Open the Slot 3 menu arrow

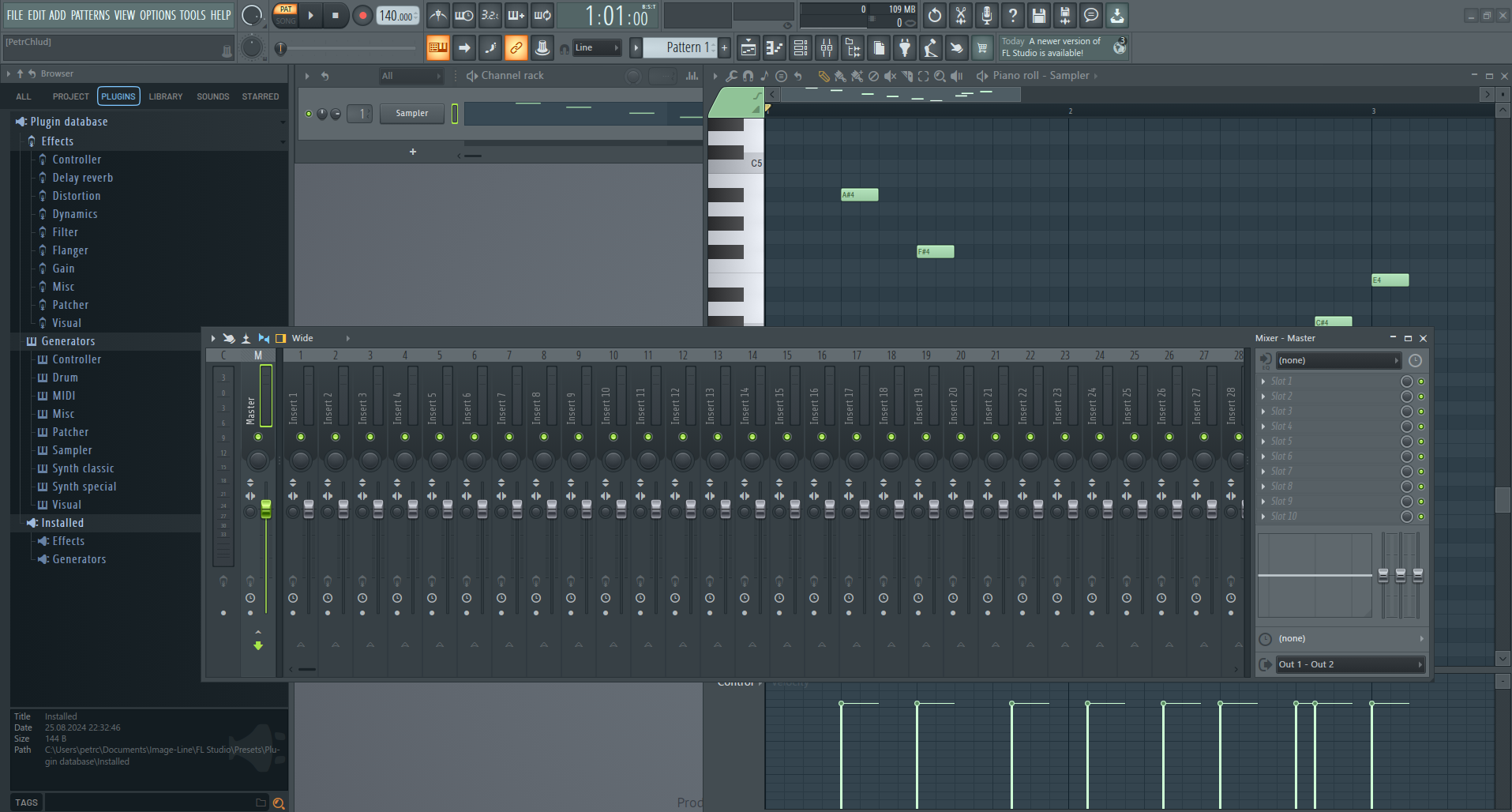click(1263, 412)
